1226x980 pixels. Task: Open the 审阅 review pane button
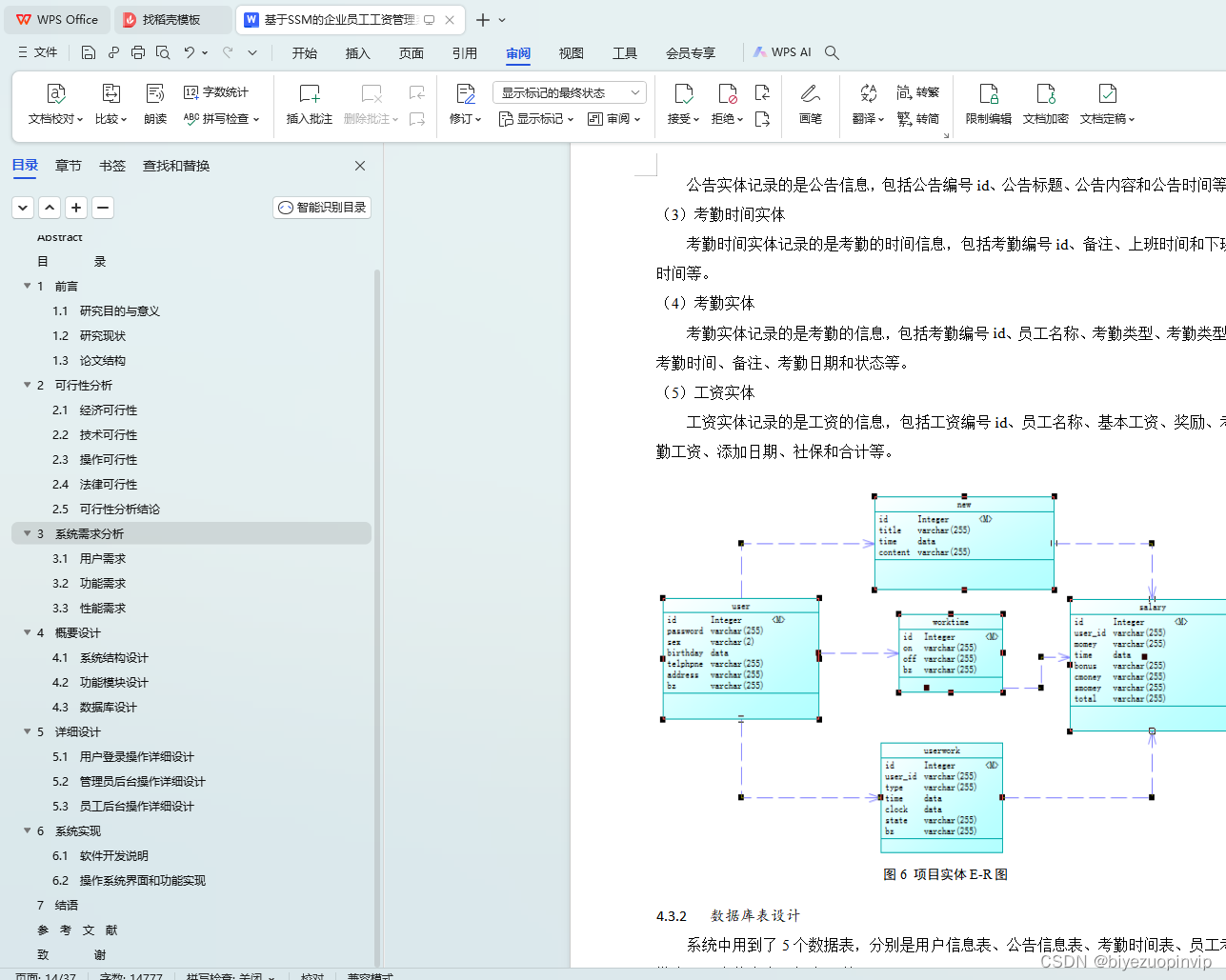(613, 119)
